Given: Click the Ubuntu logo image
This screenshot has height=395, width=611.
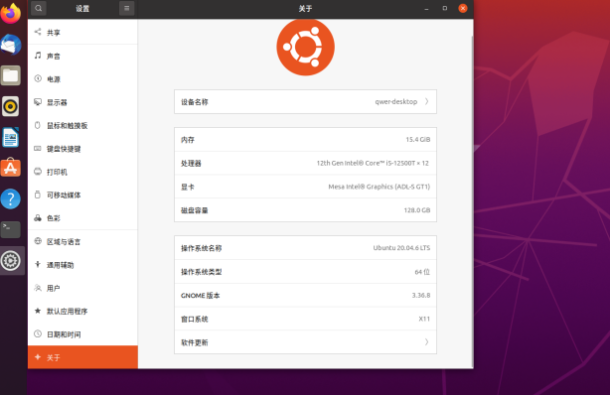Looking at the screenshot, I should coord(306,47).
